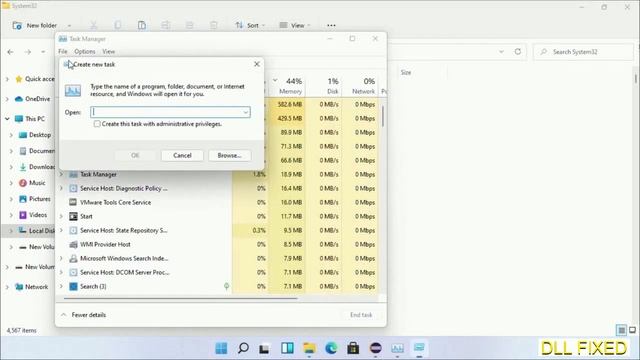Expand the Task Manager process row
640x360 pixels.
[x=61, y=174]
